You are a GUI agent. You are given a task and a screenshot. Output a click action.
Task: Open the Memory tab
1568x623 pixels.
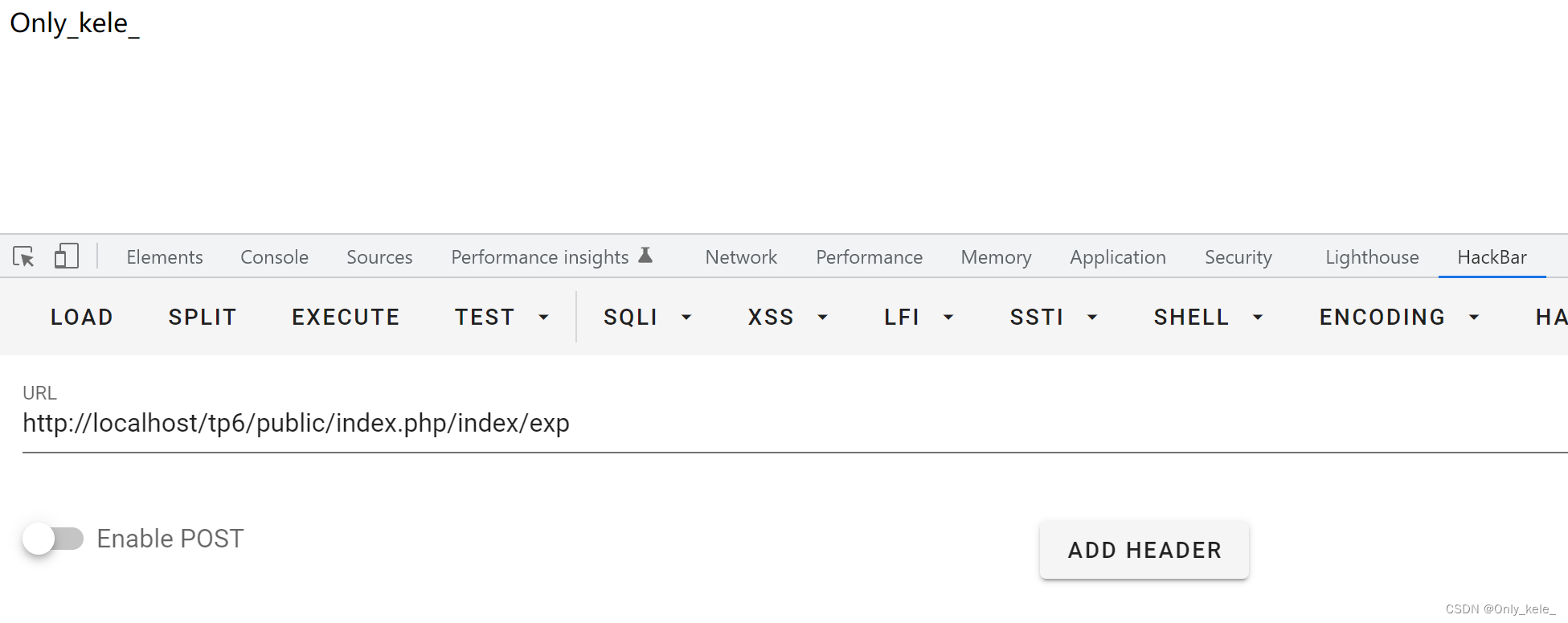coord(995,256)
